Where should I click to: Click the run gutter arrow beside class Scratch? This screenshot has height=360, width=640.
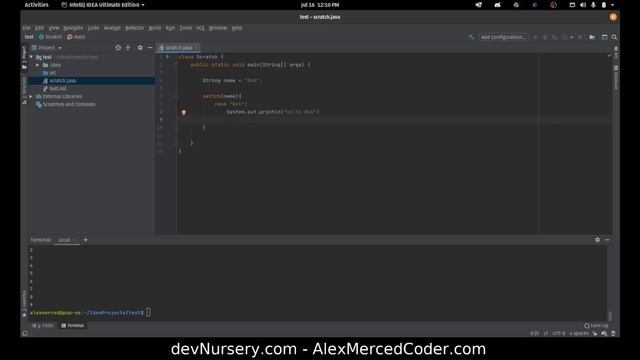[167, 57]
